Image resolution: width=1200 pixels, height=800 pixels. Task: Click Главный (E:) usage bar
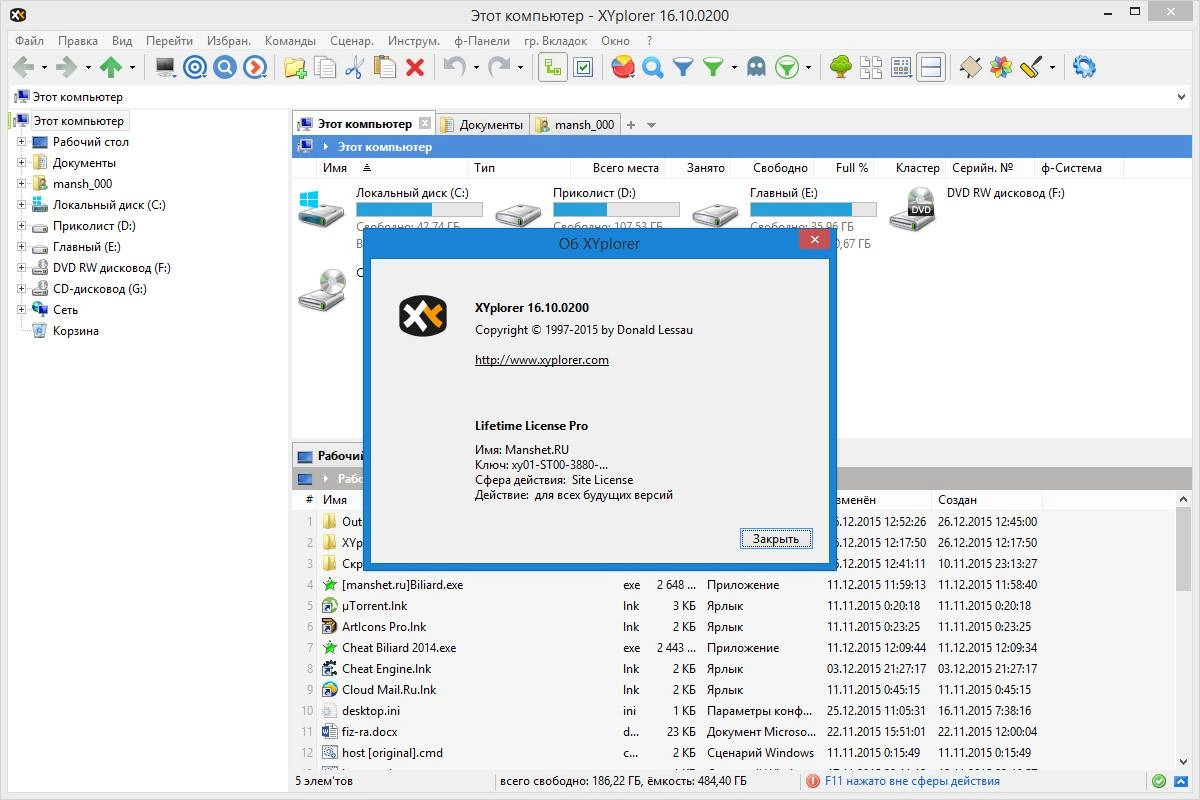[x=813, y=210]
